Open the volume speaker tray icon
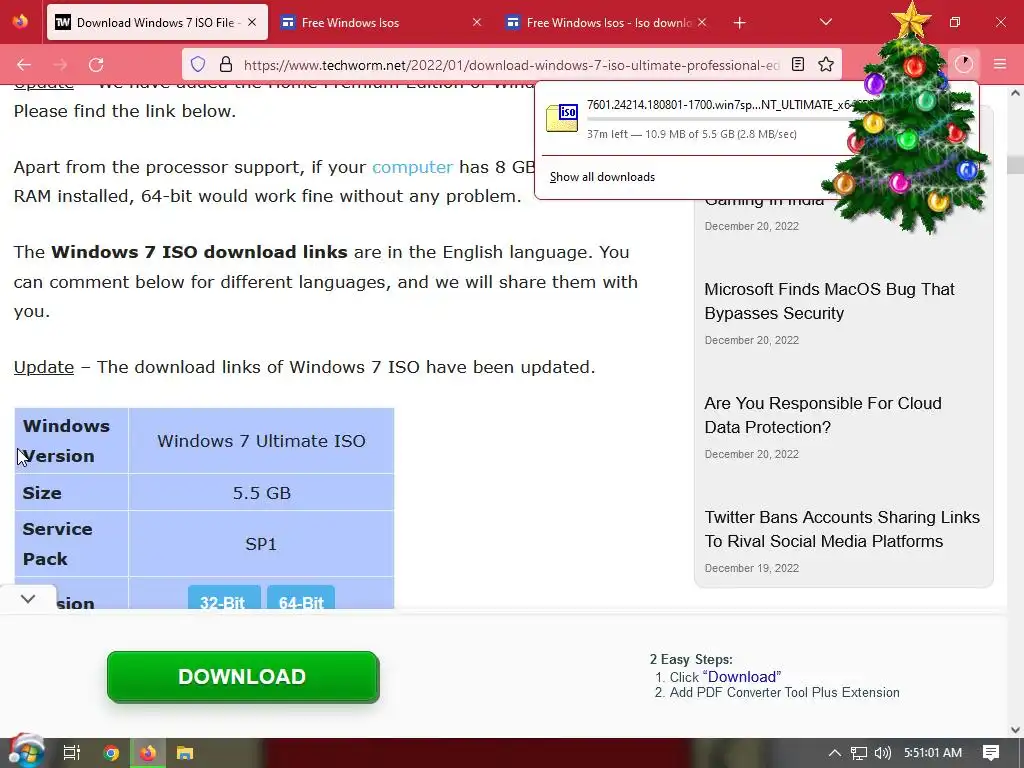This screenshot has height=768, width=1024. click(882, 753)
